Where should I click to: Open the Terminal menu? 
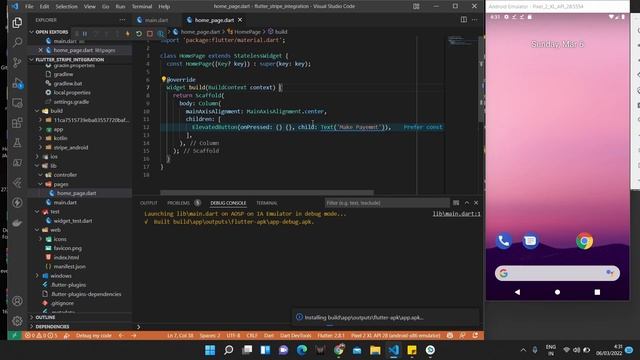tap(142, 7)
